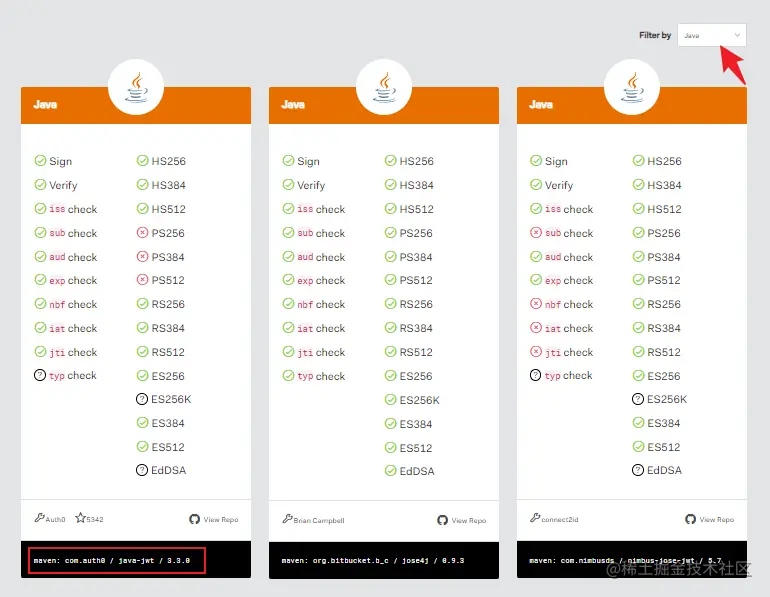Click the Java logo on the nimbus-jose-jwt card
This screenshot has width=770, height=597.
tap(632, 87)
